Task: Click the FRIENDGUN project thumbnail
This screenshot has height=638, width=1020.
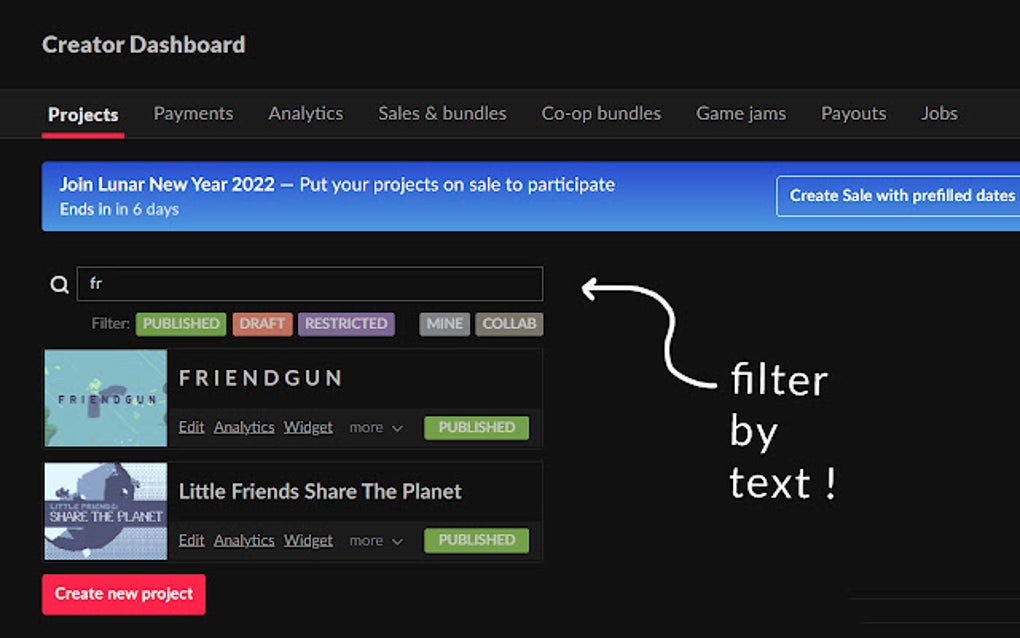Action: (105, 397)
